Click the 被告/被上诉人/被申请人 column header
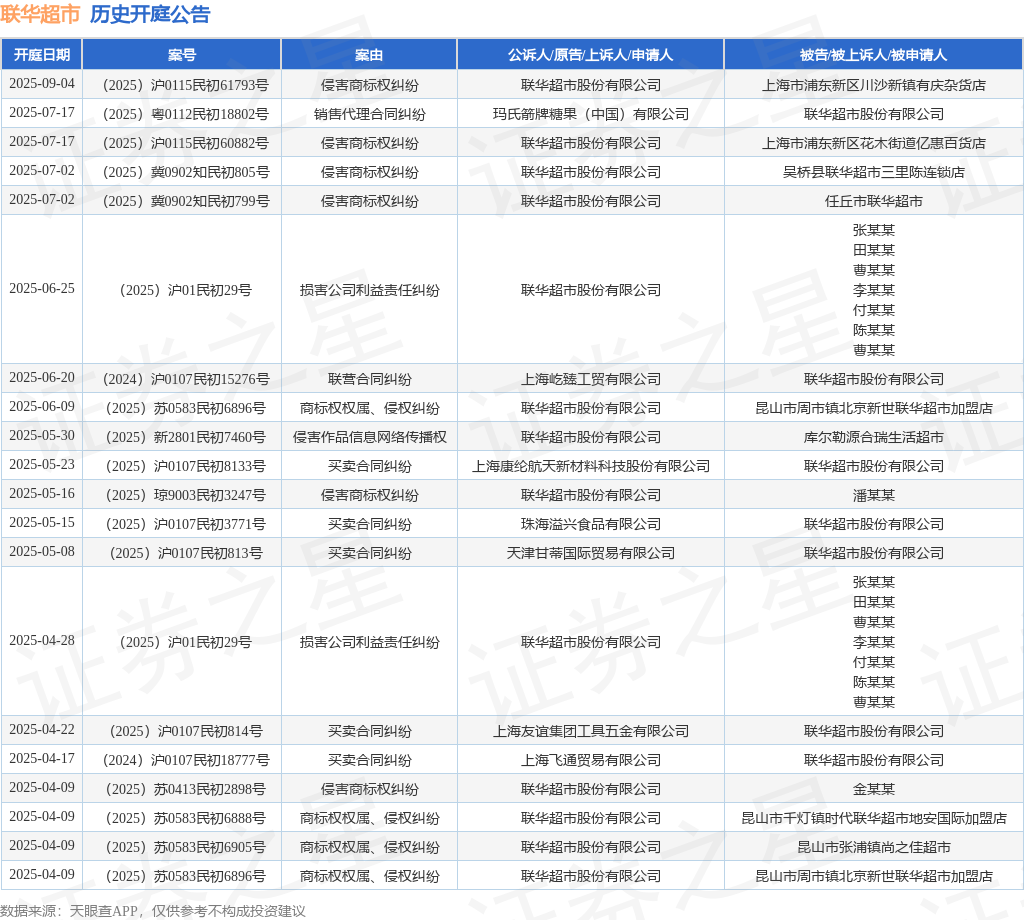 point(873,55)
